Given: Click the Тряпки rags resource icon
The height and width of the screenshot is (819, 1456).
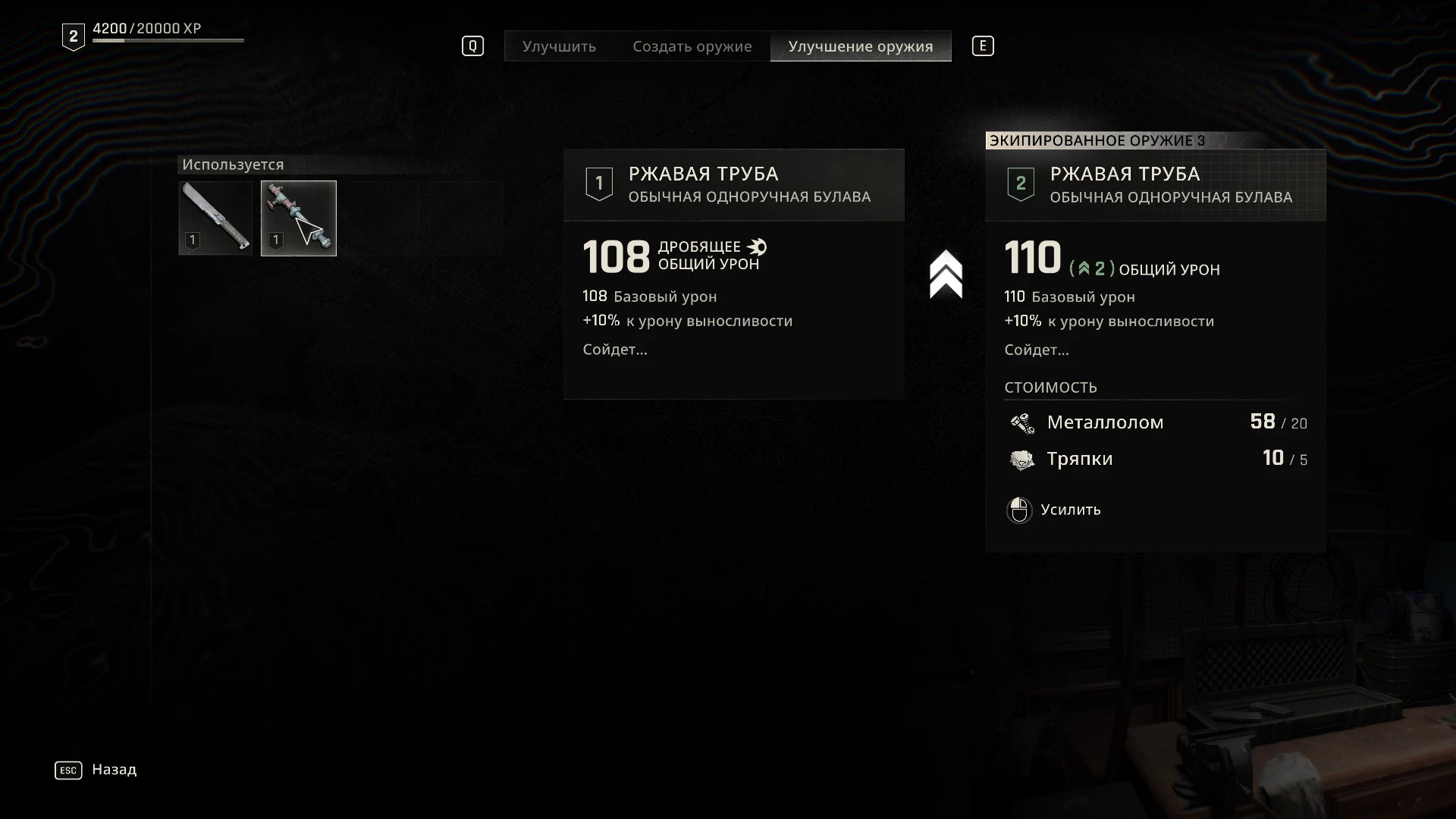Looking at the screenshot, I should [x=1022, y=460].
